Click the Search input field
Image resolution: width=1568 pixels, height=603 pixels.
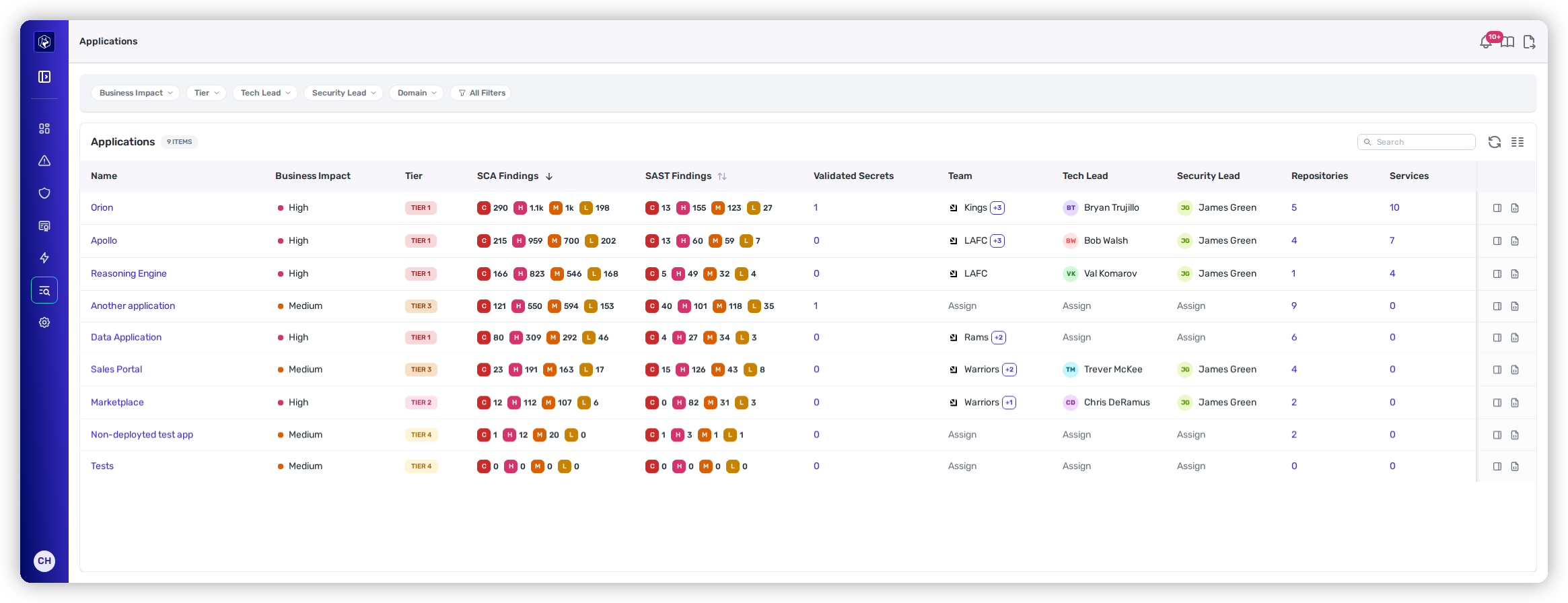[1417, 142]
